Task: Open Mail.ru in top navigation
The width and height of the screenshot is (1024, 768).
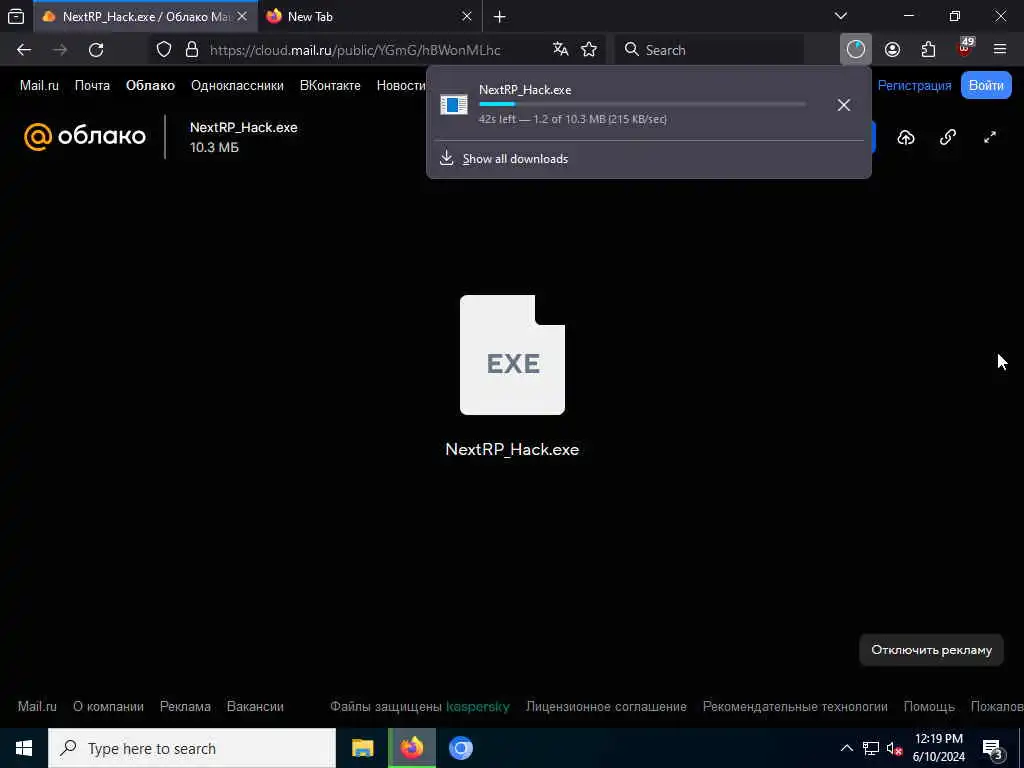Action: tap(39, 86)
